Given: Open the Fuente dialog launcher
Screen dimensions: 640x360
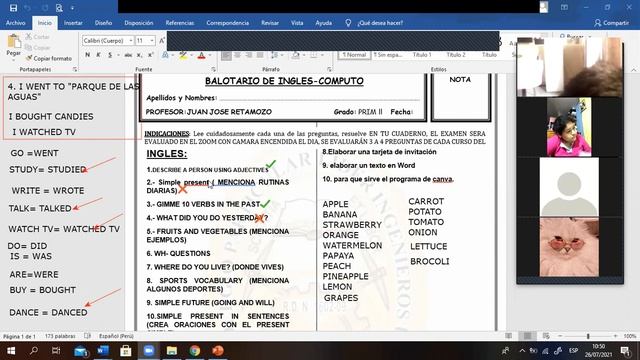Looking at the screenshot, I should click(x=213, y=69).
